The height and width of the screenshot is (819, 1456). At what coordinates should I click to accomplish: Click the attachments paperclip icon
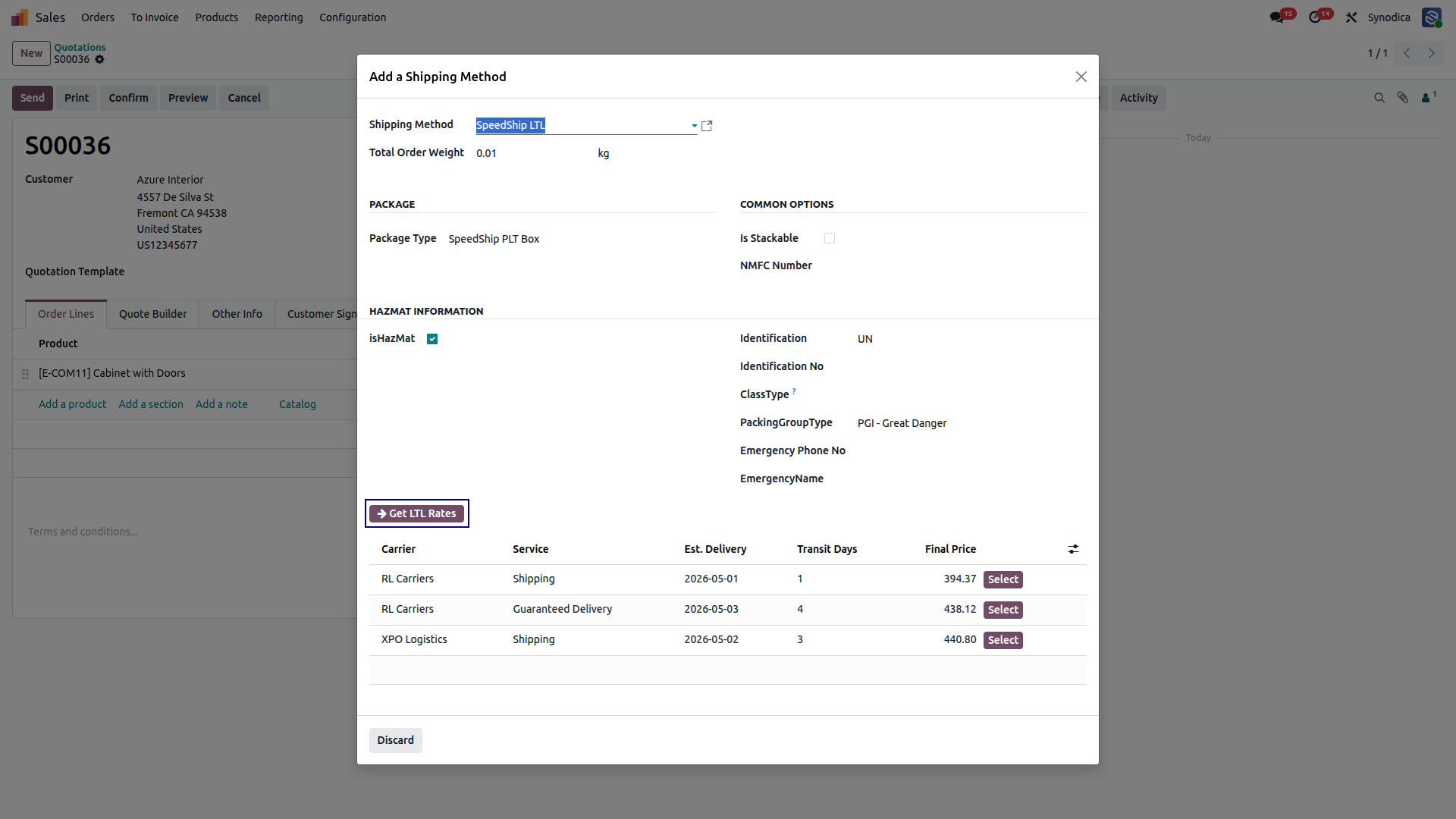(x=1403, y=98)
